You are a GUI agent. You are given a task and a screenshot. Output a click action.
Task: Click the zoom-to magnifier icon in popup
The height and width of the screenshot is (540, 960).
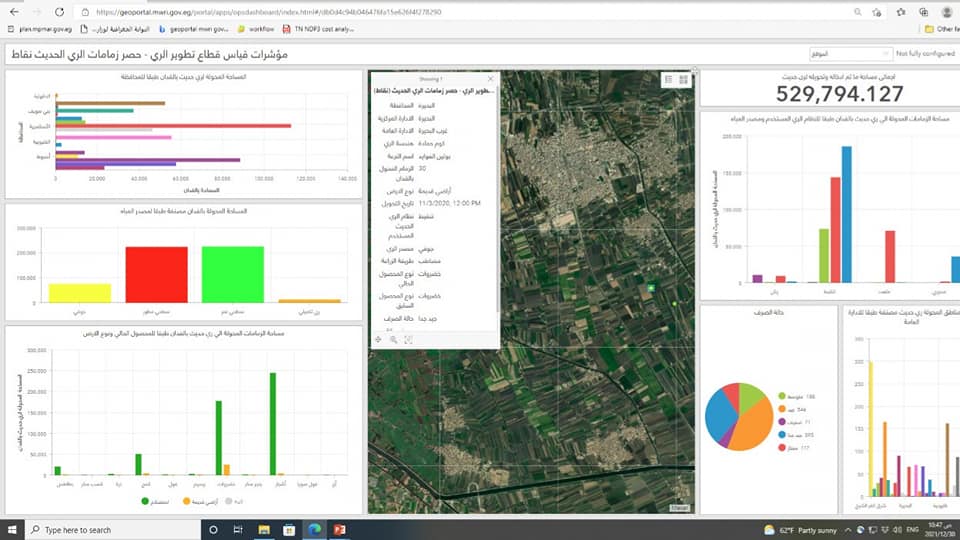coord(394,340)
